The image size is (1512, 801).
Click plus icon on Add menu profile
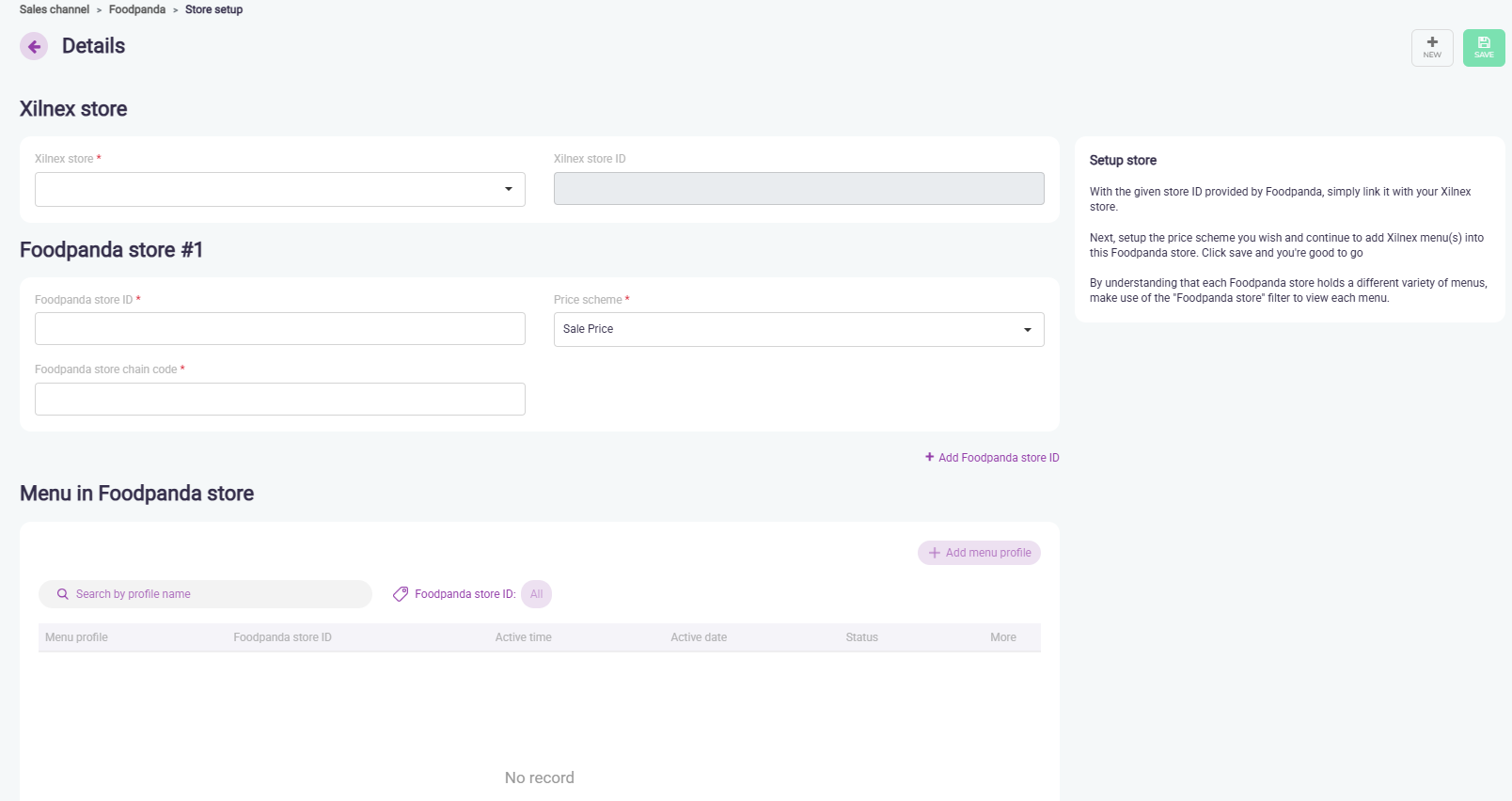tap(935, 553)
